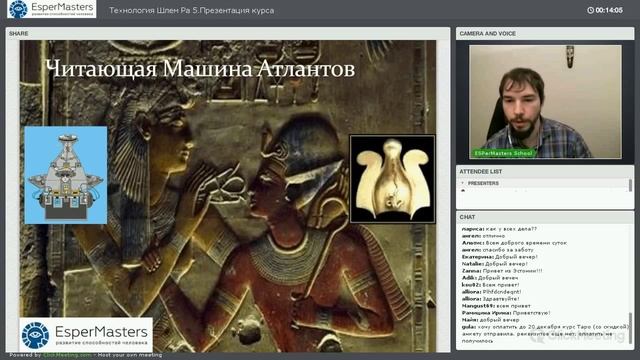This screenshot has height=360, width=640.
Task: Click the attendee list scrollbar
Action: 631,185
